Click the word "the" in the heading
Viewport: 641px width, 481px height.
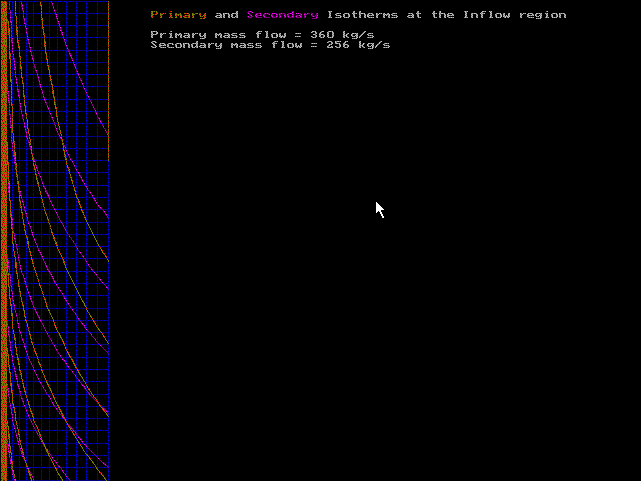[442, 15]
